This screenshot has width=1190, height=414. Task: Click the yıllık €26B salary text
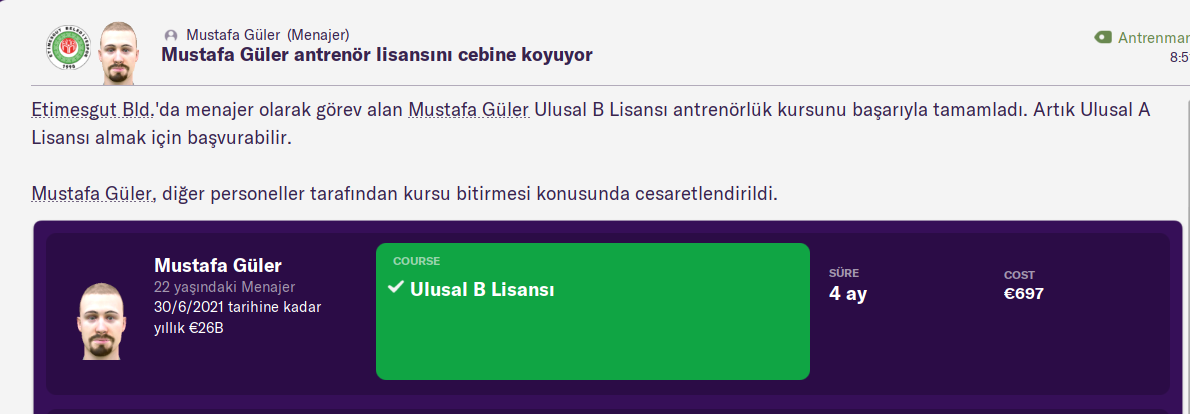pyautogui.click(x=189, y=327)
